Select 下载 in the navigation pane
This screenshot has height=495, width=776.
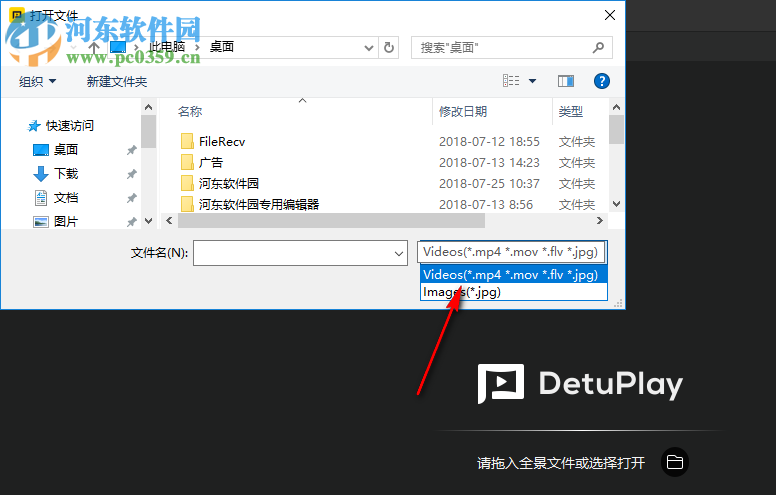(x=66, y=173)
